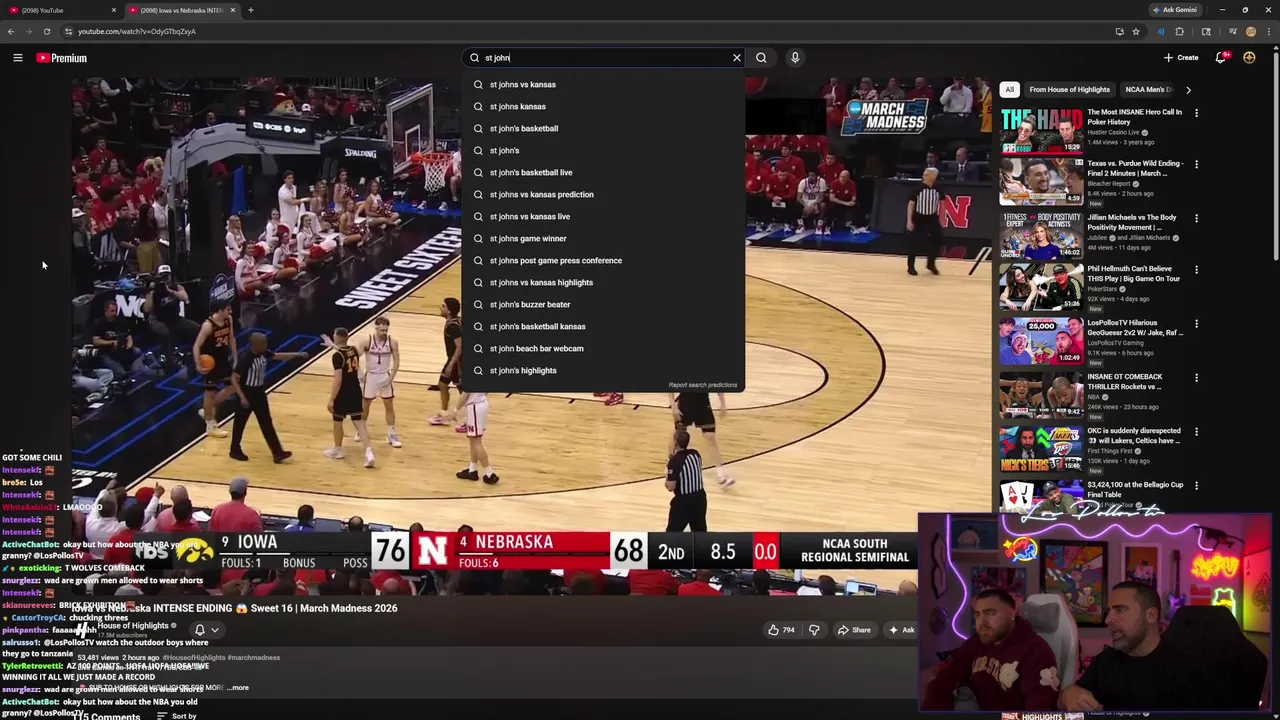1280x720 pixels.
Task: Open the Create menu
Action: 1182,58
